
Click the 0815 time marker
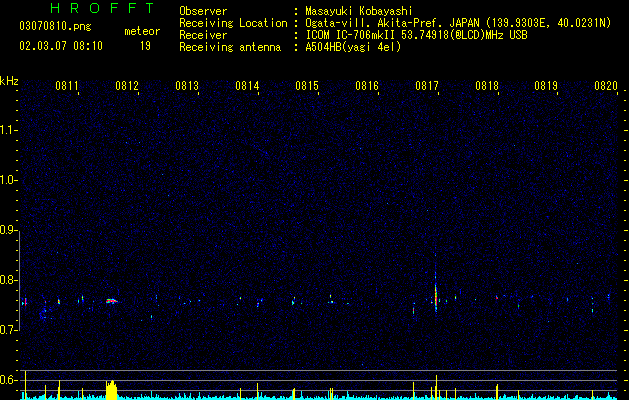click(307, 86)
